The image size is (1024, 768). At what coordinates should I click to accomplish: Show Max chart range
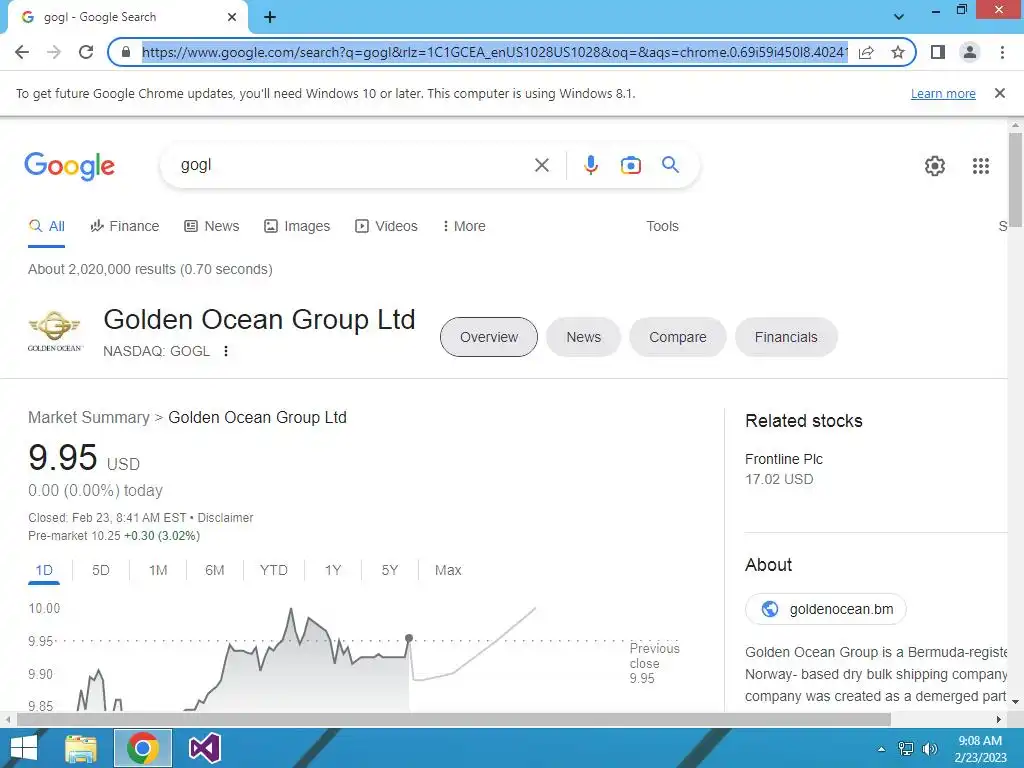pos(448,570)
